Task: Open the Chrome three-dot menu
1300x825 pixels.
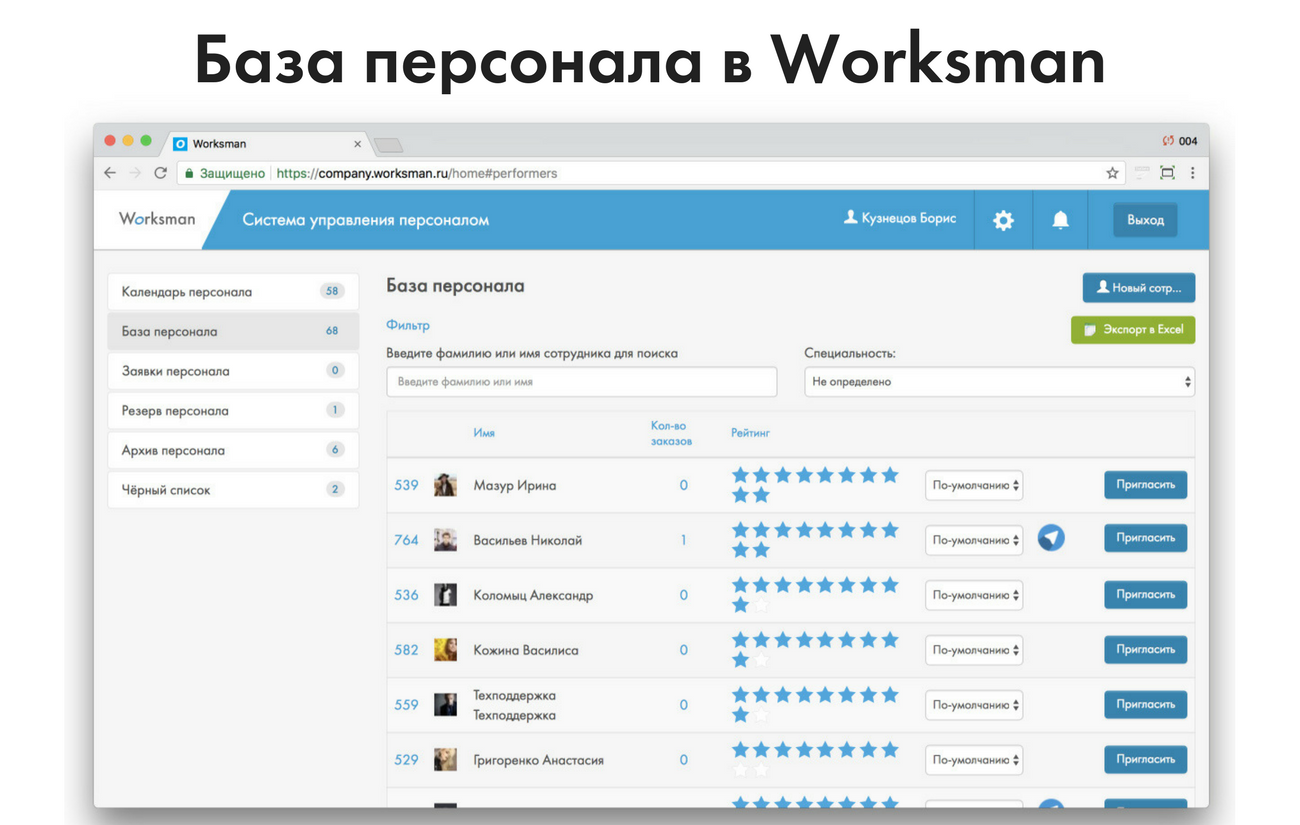Action: point(1192,173)
